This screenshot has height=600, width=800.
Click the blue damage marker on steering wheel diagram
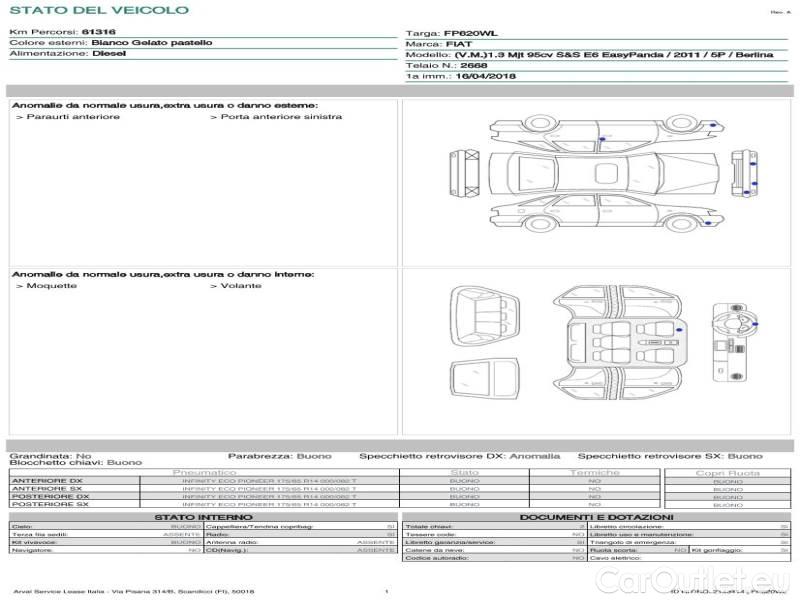pyautogui.click(x=757, y=324)
